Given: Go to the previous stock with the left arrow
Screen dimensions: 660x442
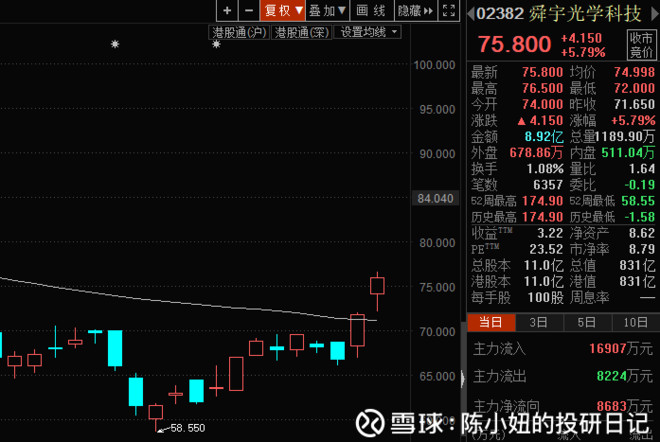Looking at the screenshot, I should [x=470, y=14].
